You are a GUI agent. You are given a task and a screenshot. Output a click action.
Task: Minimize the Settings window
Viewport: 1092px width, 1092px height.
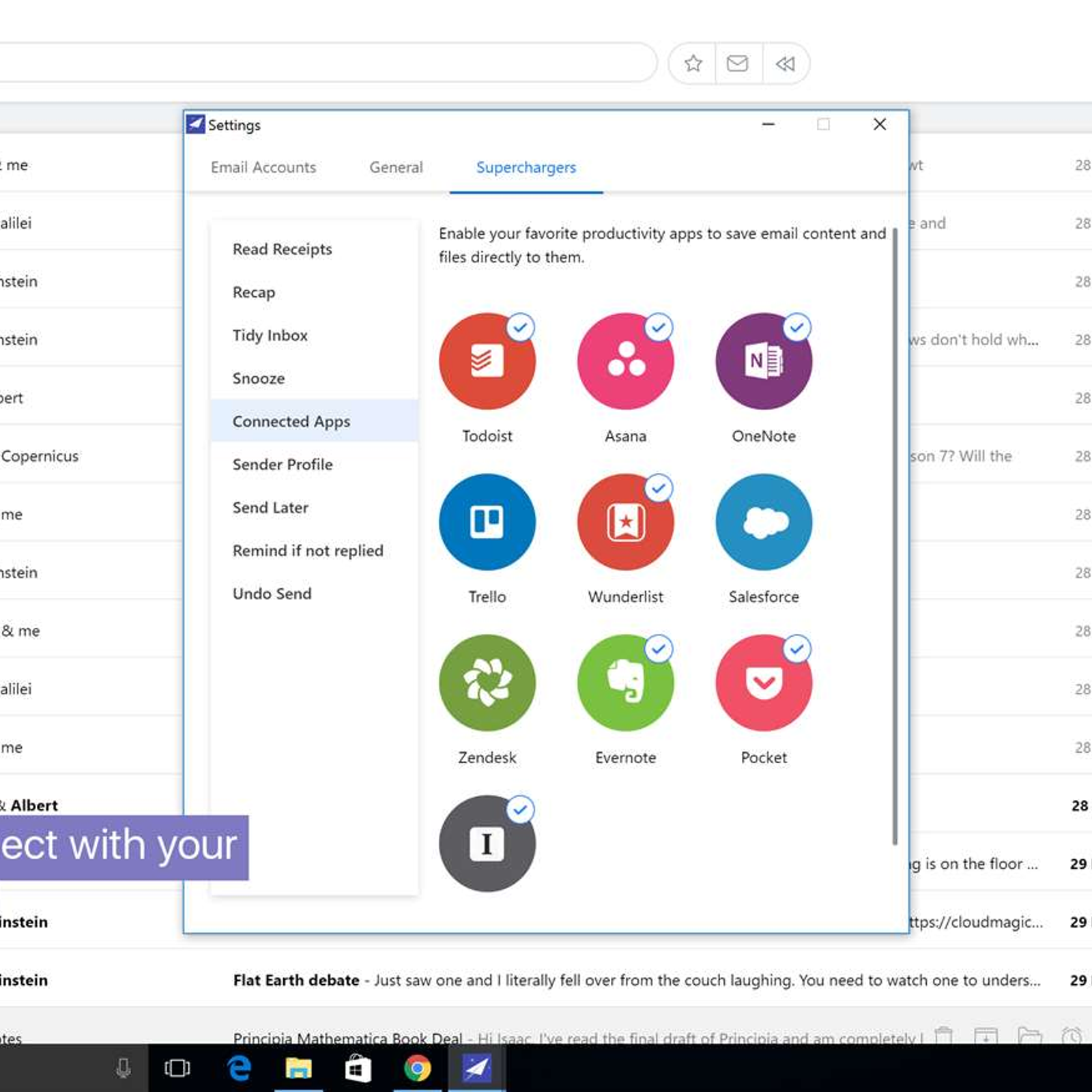(x=768, y=124)
